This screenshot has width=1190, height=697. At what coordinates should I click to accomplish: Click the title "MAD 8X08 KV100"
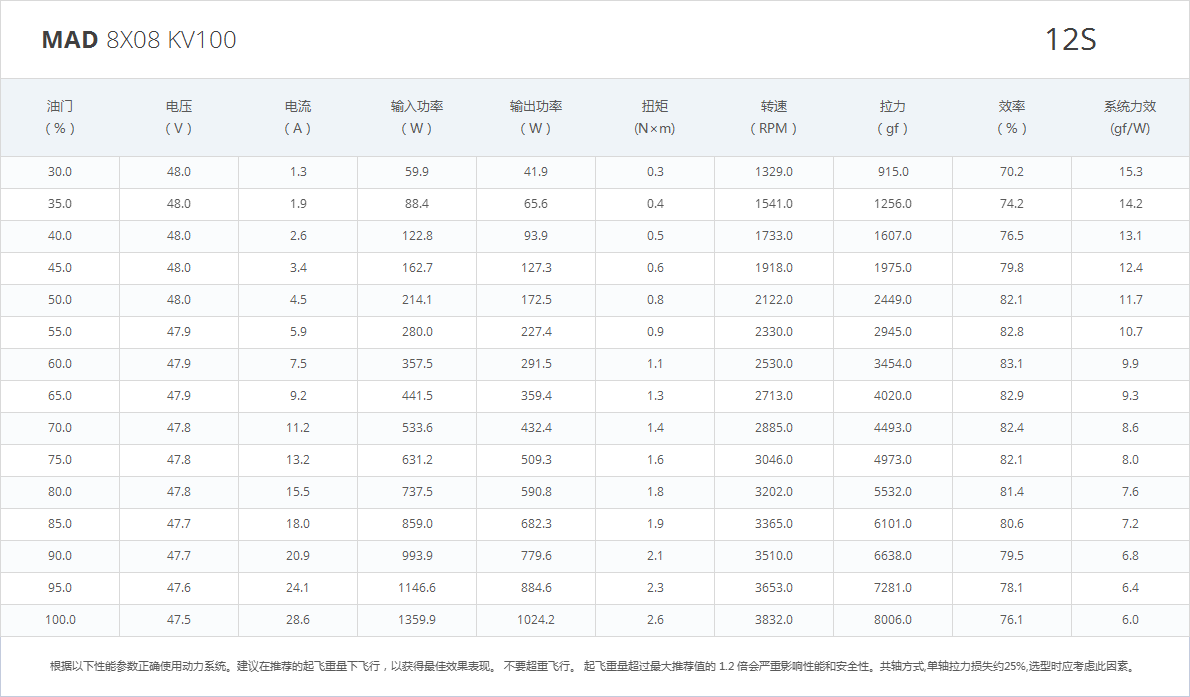point(139,39)
